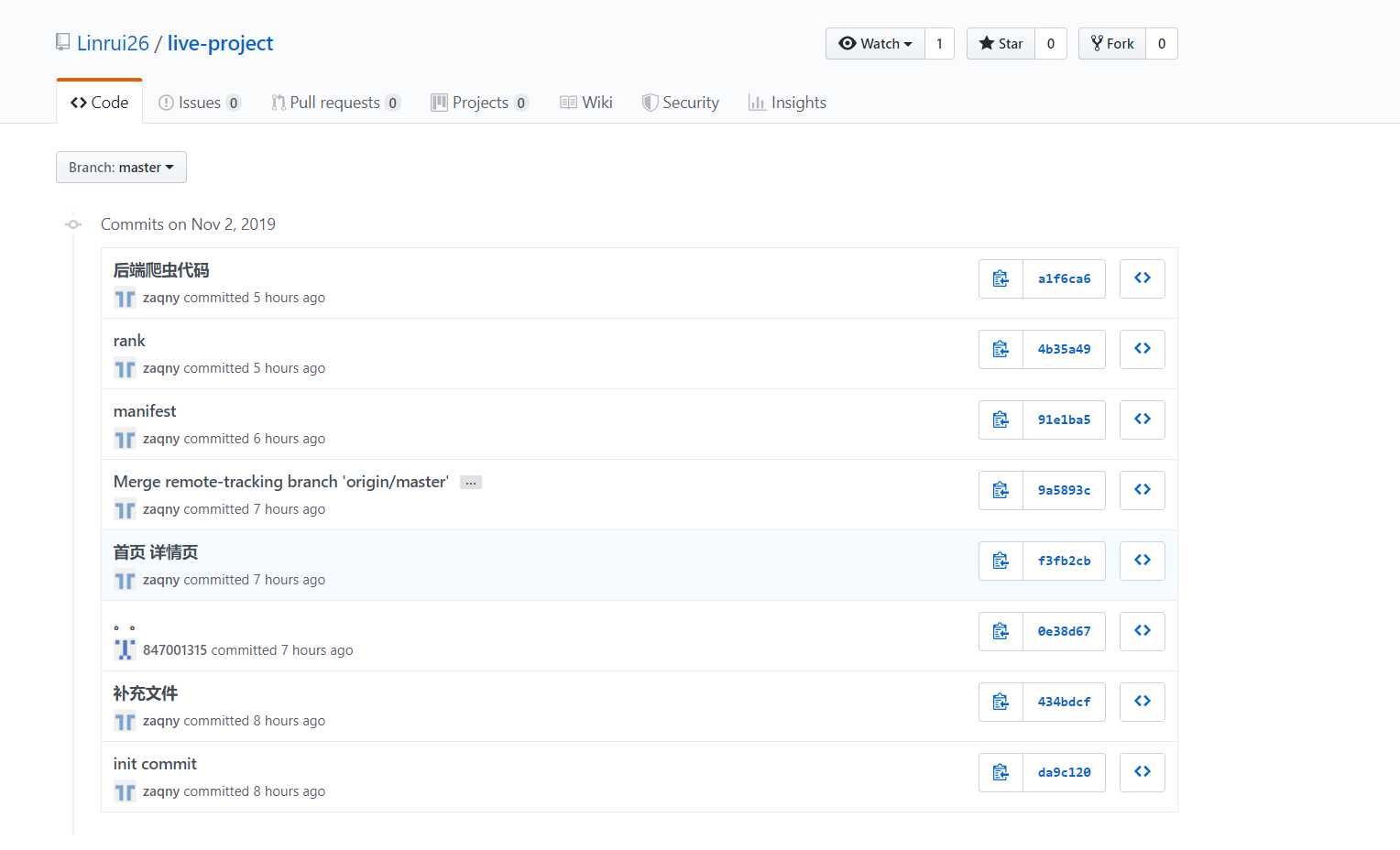Copy full SHA for commit a1f6ca6

1001,278
